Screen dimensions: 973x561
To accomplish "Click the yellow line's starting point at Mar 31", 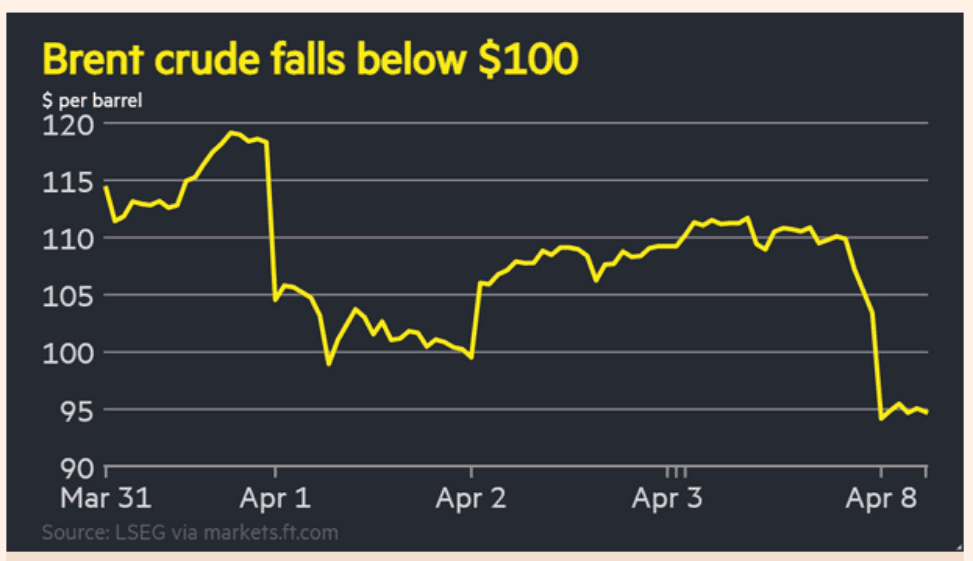I will click(x=105, y=187).
